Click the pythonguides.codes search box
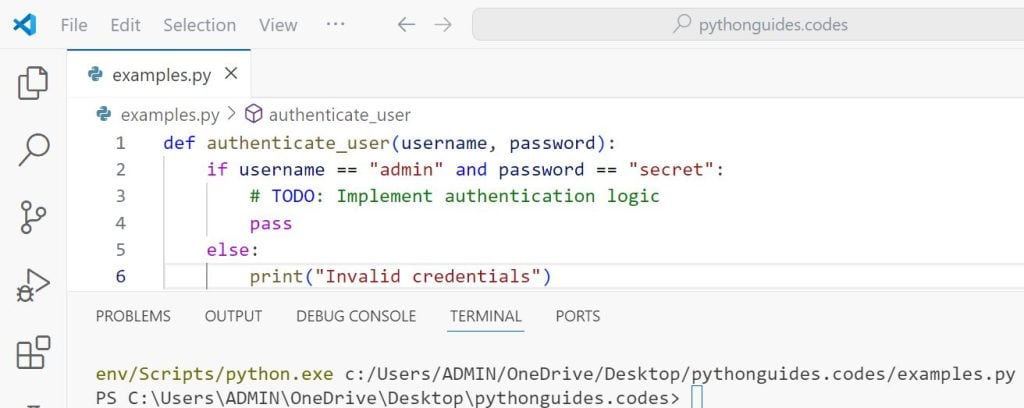1024x408 pixels. coord(747,24)
